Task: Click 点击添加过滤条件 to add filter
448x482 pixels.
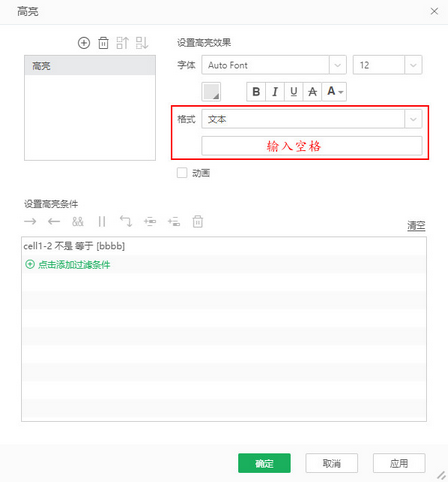Action: [x=74, y=265]
